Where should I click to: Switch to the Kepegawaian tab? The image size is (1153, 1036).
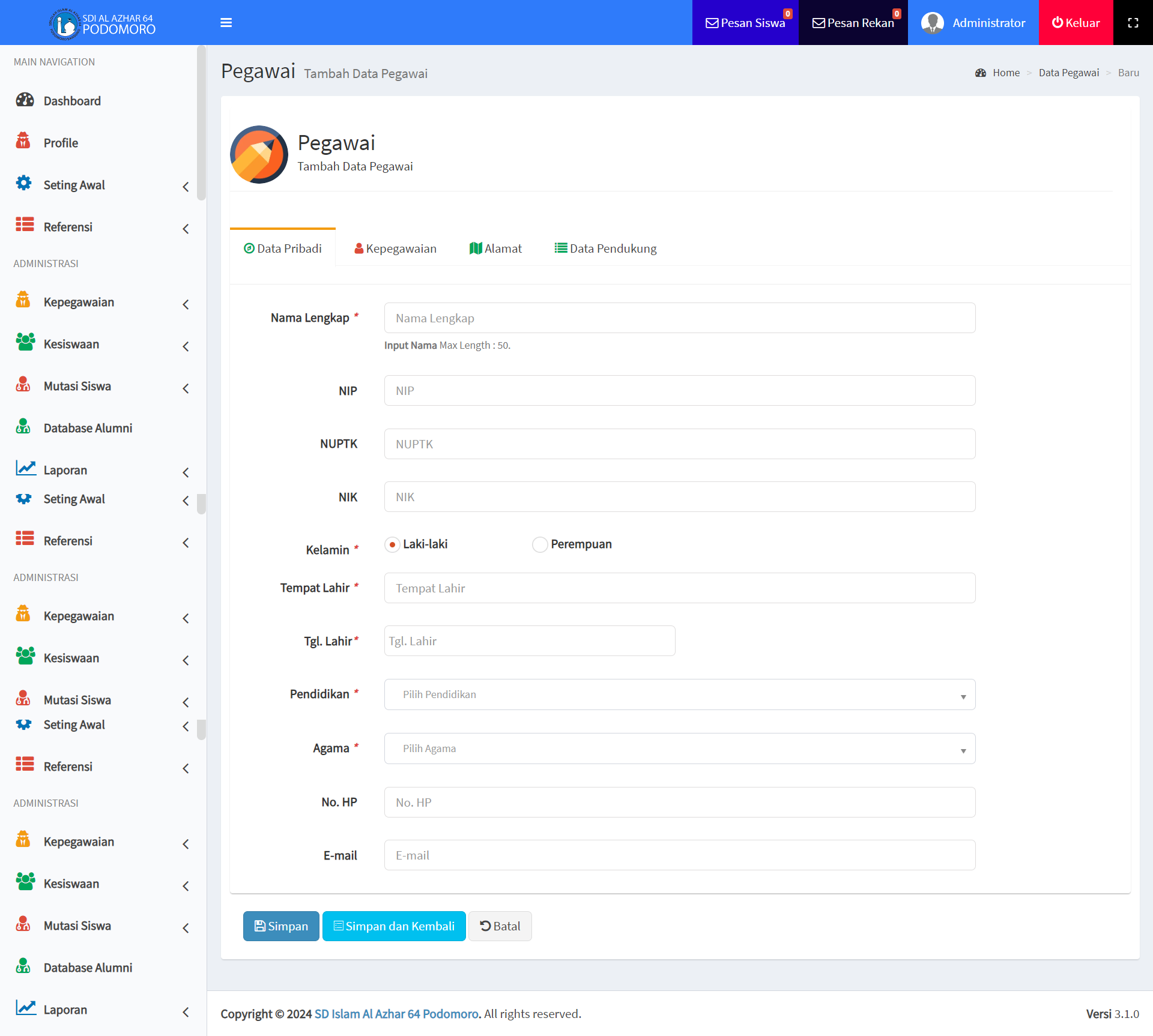(x=395, y=248)
